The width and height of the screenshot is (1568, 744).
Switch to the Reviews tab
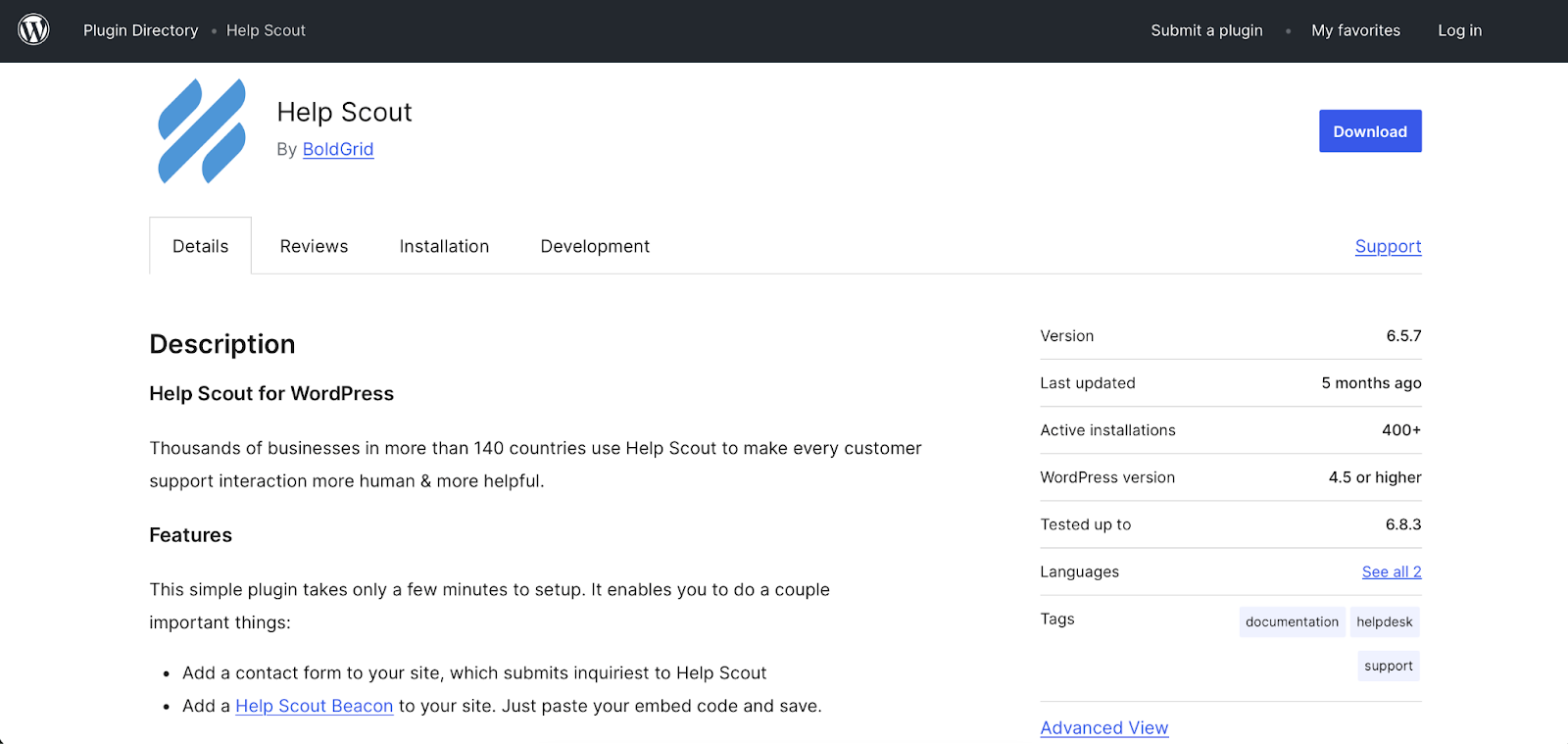(x=314, y=246)
